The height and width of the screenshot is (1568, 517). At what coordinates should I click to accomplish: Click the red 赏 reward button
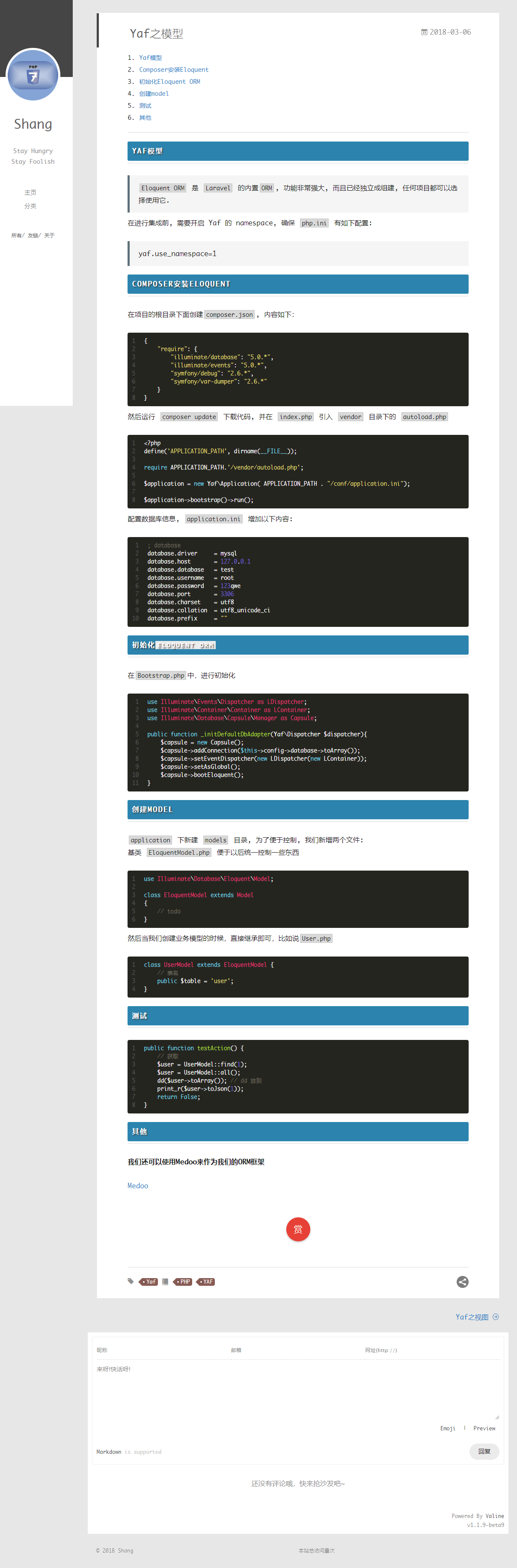pos(298,1230)
